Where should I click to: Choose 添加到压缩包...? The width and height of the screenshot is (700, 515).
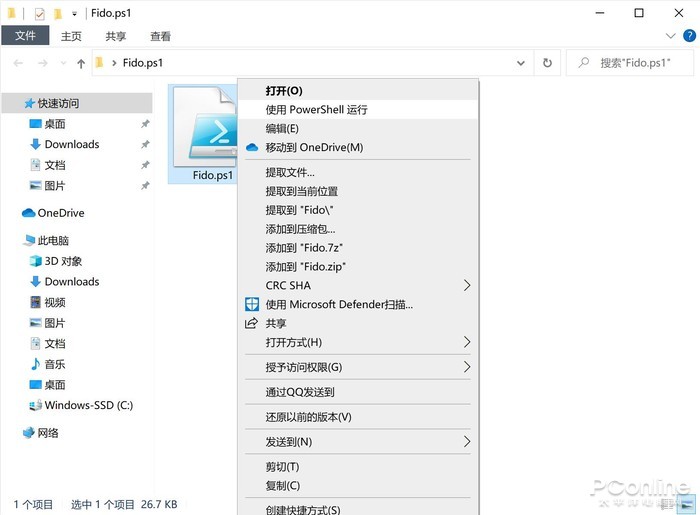coord(358,229)
